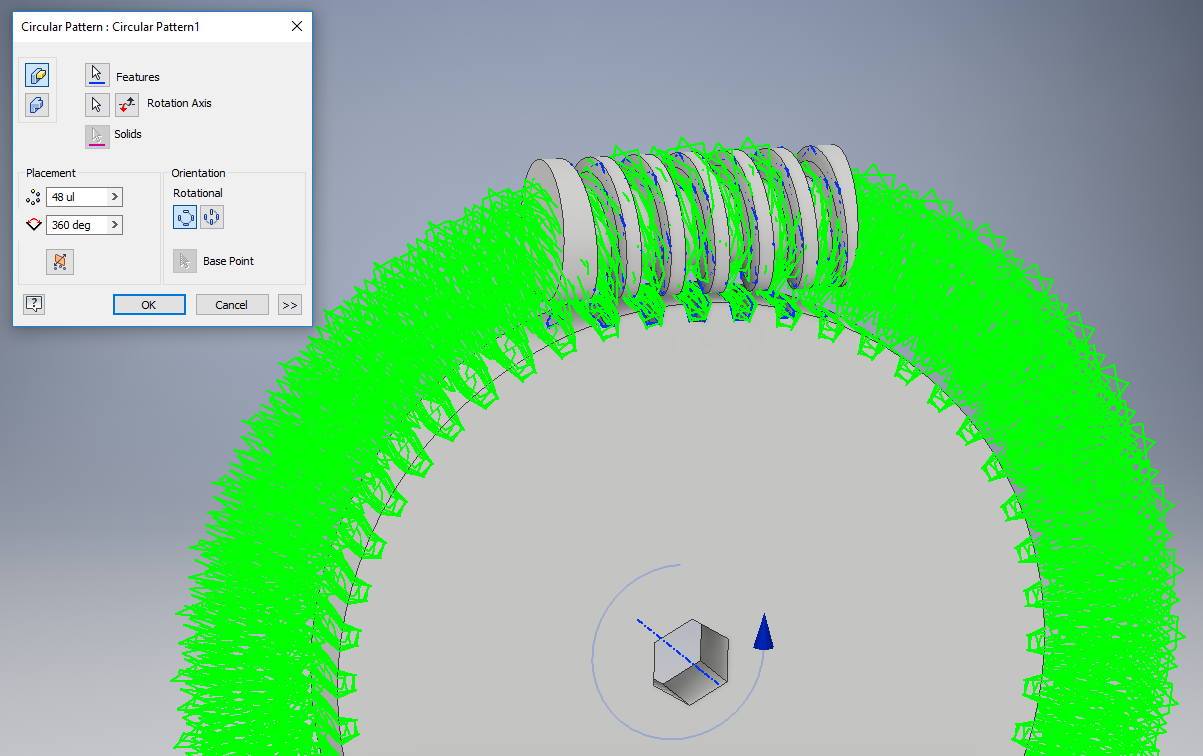
Task: Click the angle icon beside 360 deg
Action: coord(33,225)
